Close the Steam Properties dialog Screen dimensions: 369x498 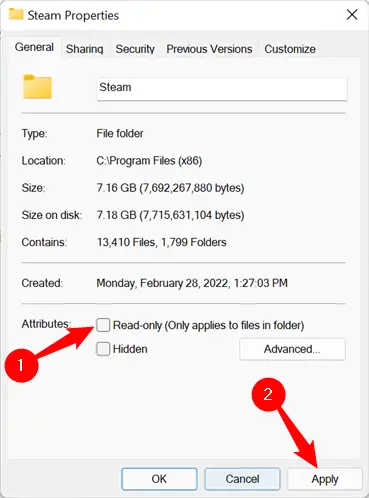[x=352, y=15]
